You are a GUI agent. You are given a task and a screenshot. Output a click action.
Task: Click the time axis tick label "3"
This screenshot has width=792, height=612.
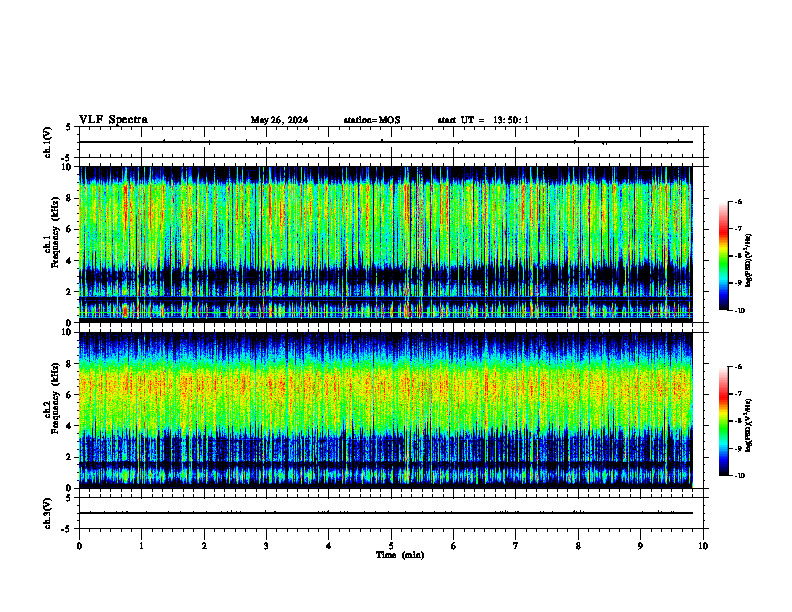(x=266, y=546)
